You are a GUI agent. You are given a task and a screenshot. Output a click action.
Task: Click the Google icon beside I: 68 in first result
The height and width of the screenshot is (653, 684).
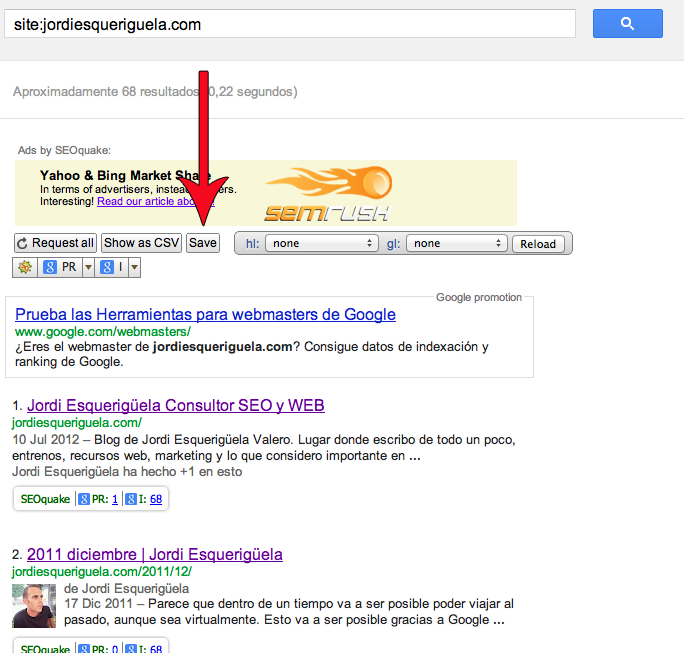[x=131, y=499]
